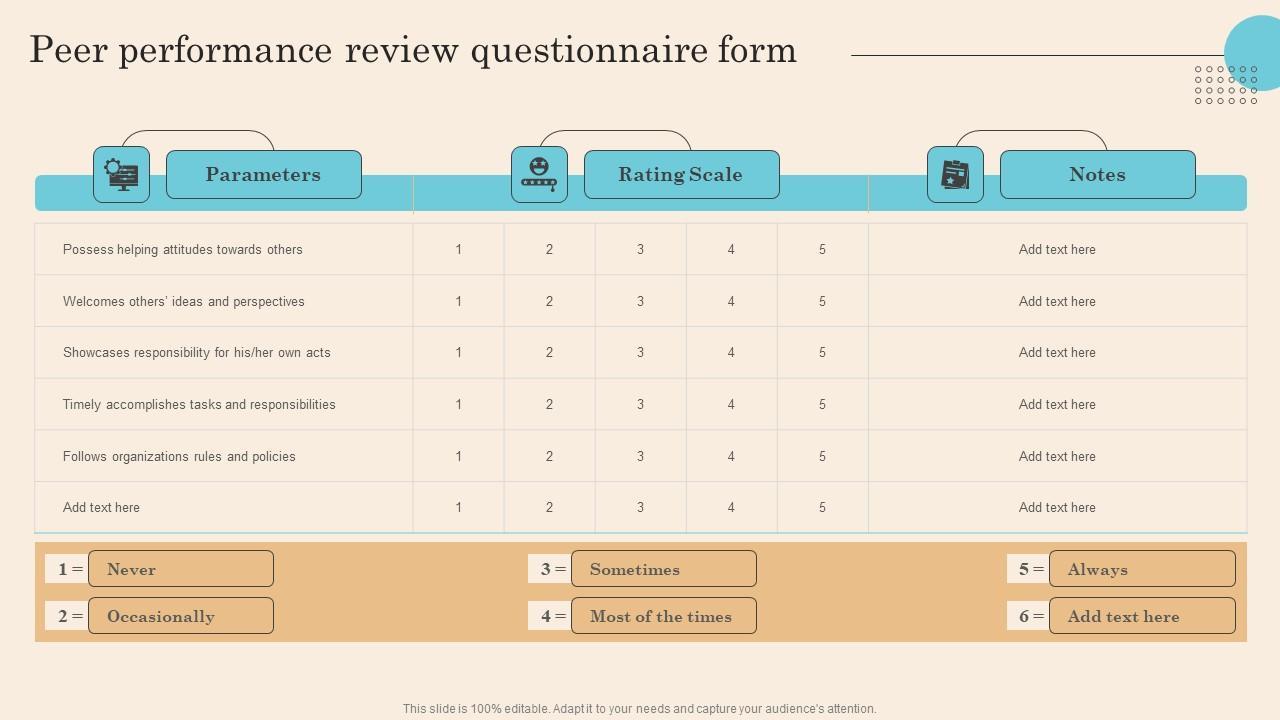
Task: Click the smiley star-rating icon beside Rating Scale
Action: 539,175
